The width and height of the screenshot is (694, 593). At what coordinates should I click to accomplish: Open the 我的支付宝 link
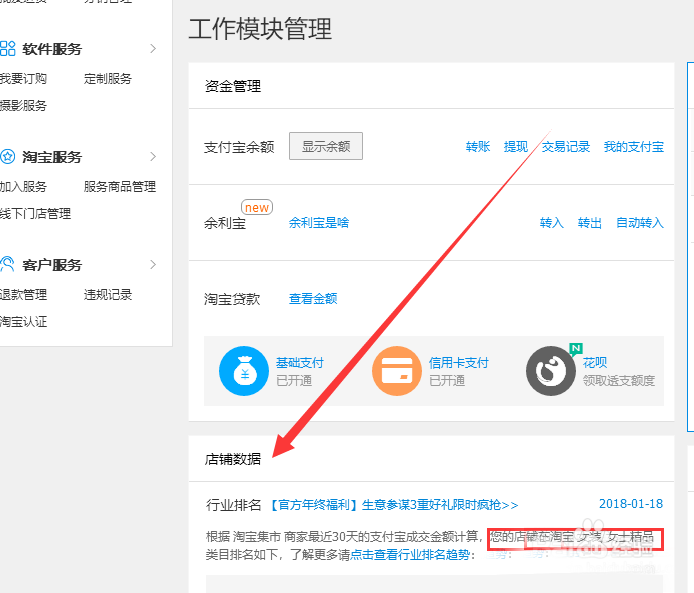(x=634, y=146)
